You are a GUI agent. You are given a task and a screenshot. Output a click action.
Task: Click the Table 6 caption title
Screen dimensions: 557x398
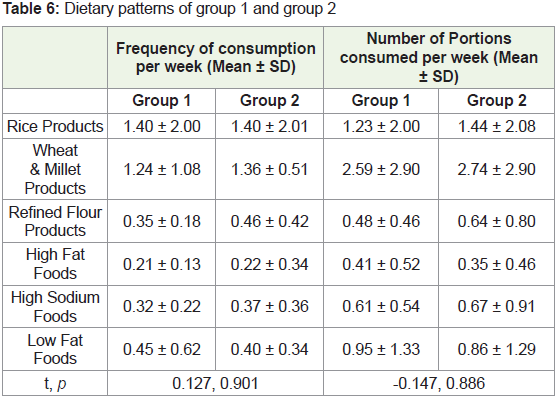(x=169, y=9)
